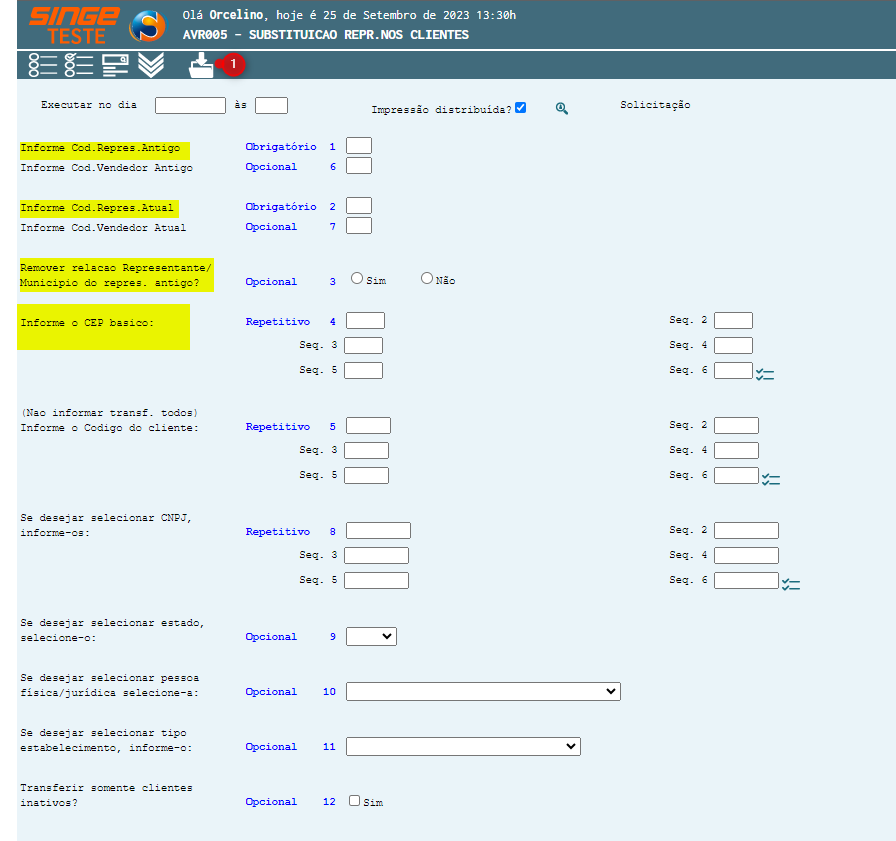Click the Solicitação label
Screen dimensions: 896x841
coord(655,105)
